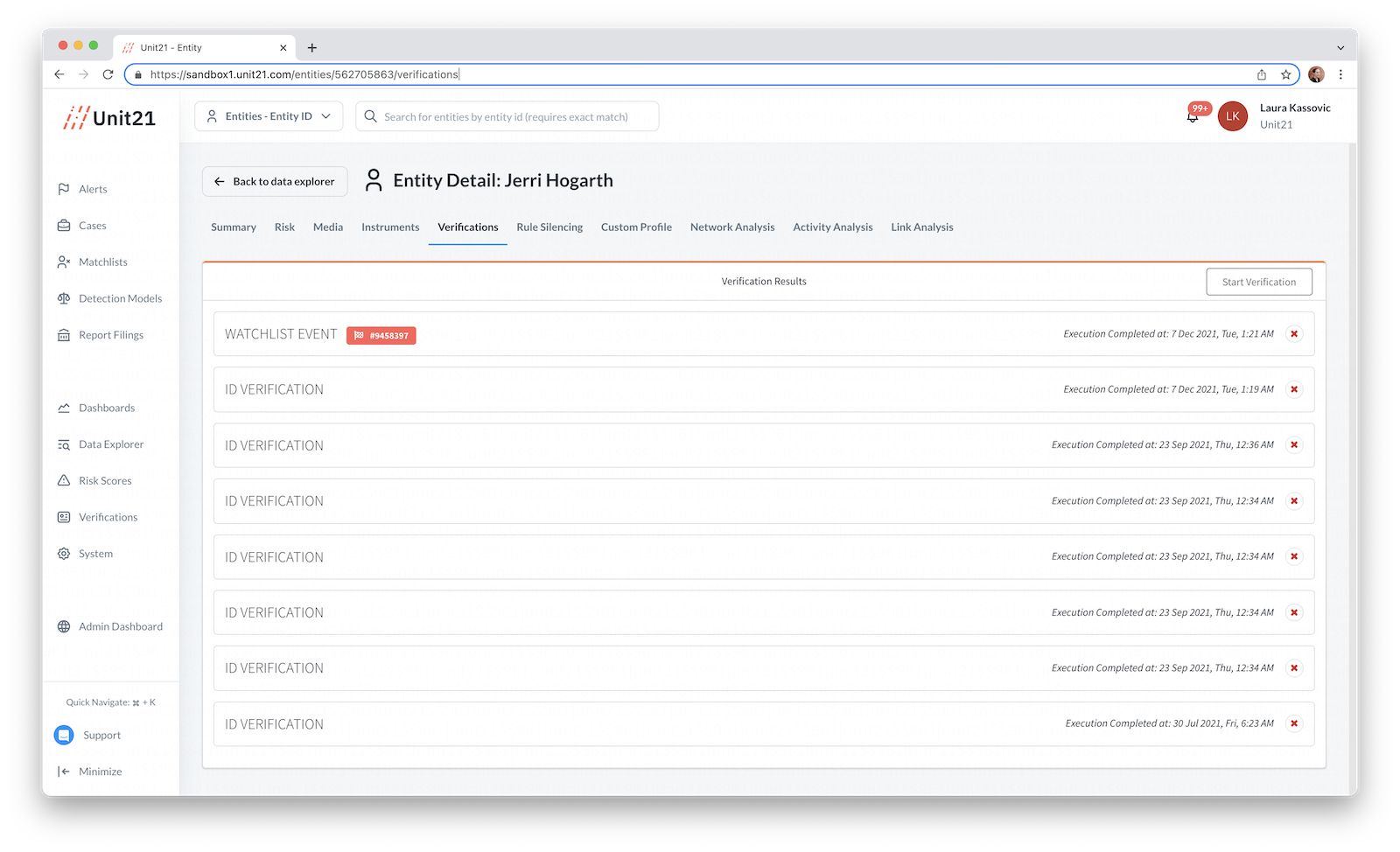Switch to the Summary tab
The width and height of the screenshot is (1400, 852).
click(234, 227)
